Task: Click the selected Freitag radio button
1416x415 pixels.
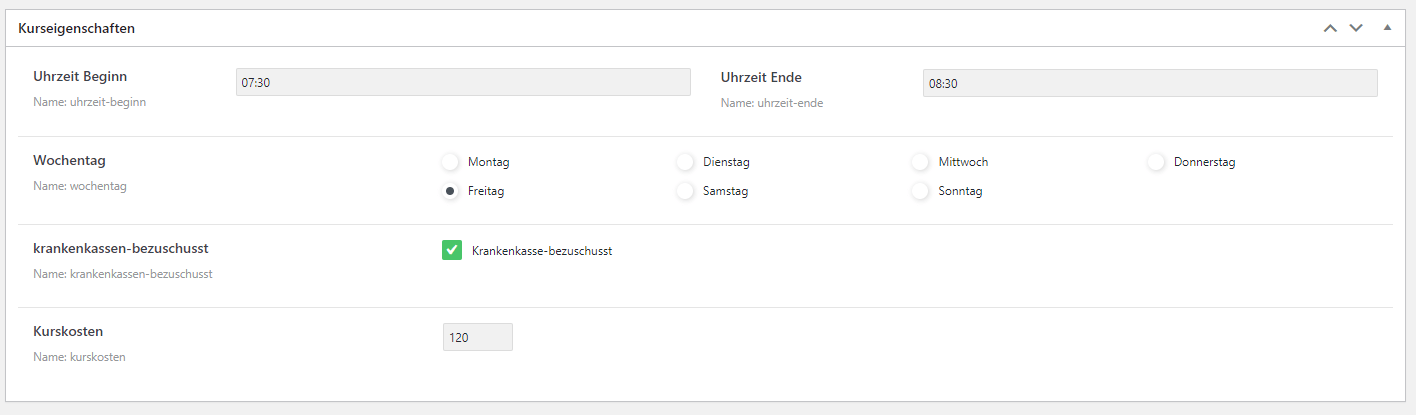Action: pyautogui.click(x=450, y=191)
